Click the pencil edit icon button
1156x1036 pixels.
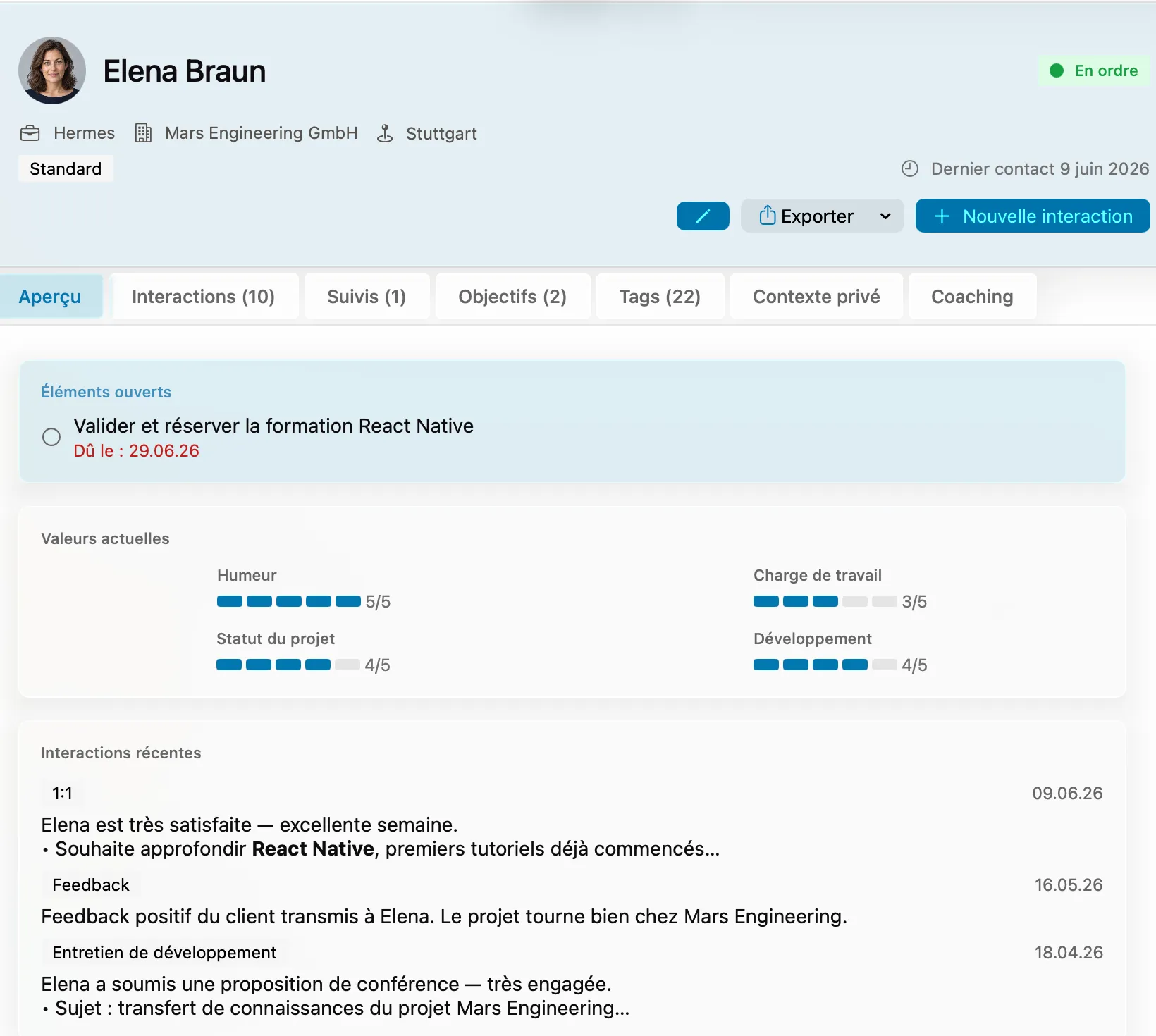703,216
